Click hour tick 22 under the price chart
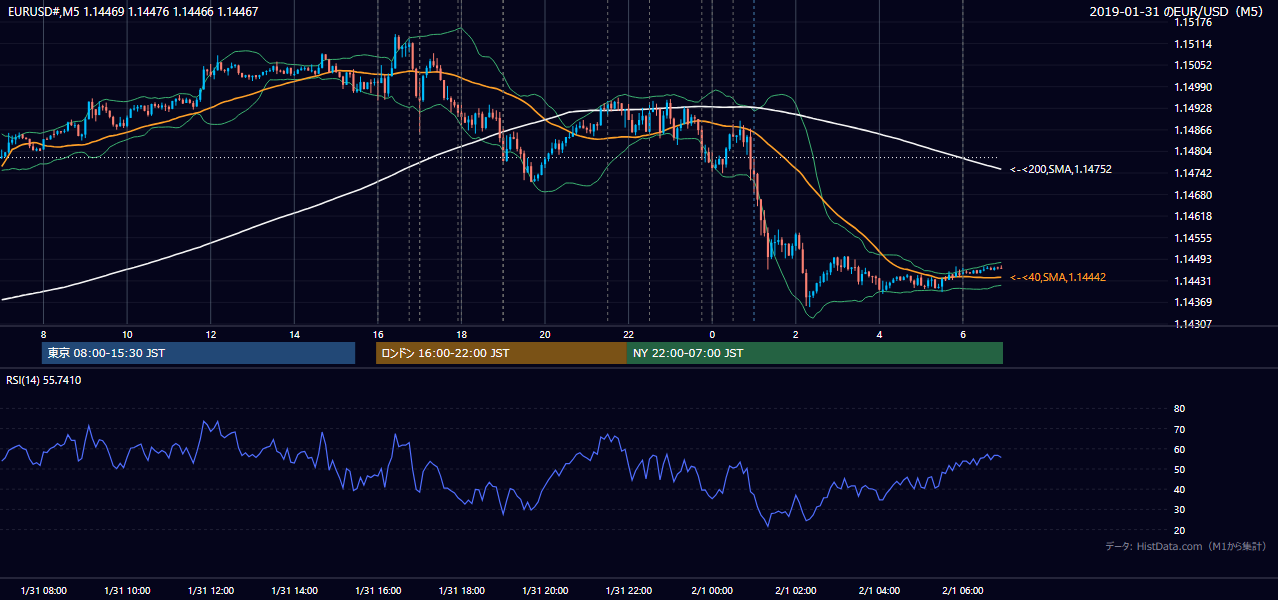 point(628,334)
